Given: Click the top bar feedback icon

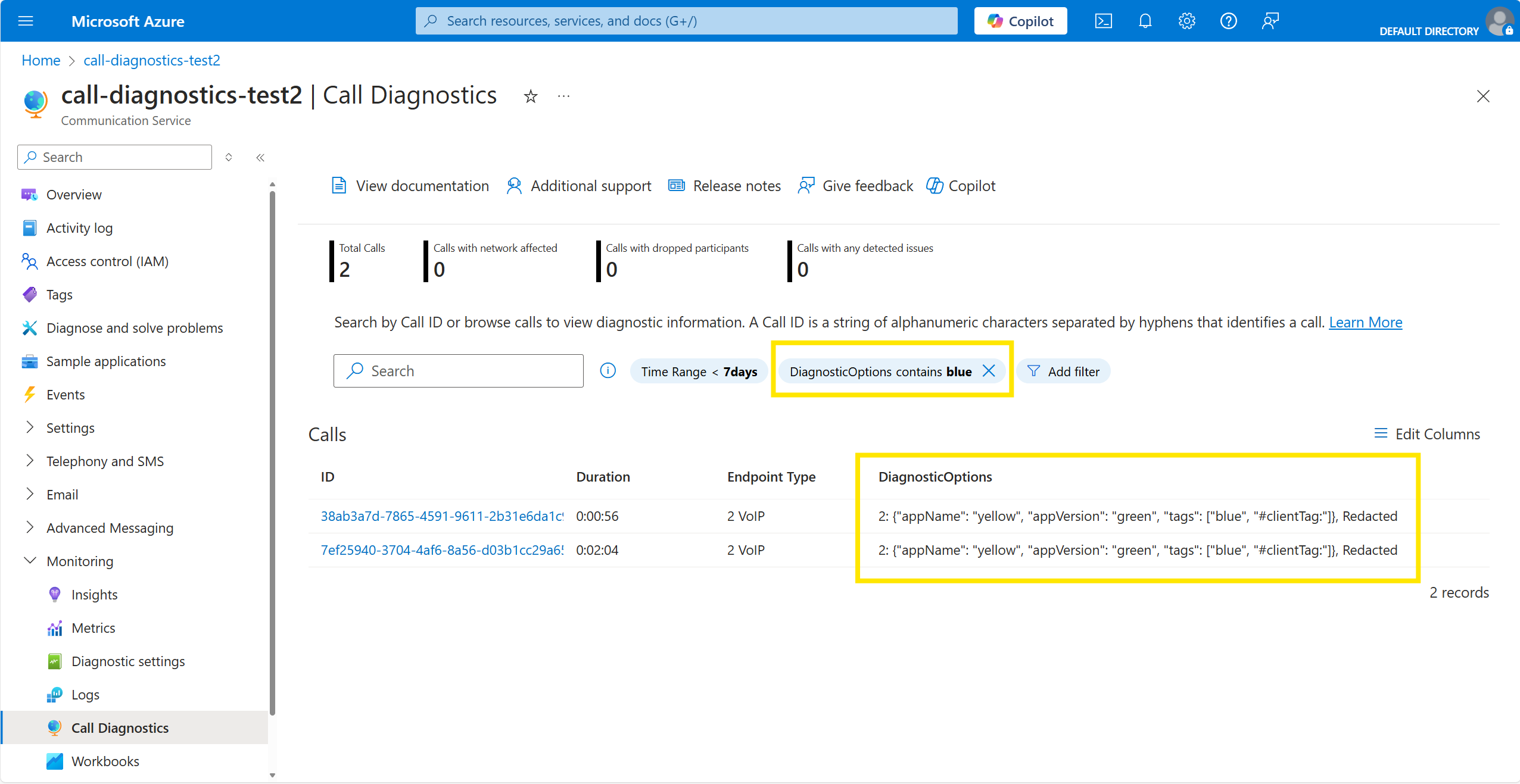Looking at the screenshot, I should (1270, 21).
